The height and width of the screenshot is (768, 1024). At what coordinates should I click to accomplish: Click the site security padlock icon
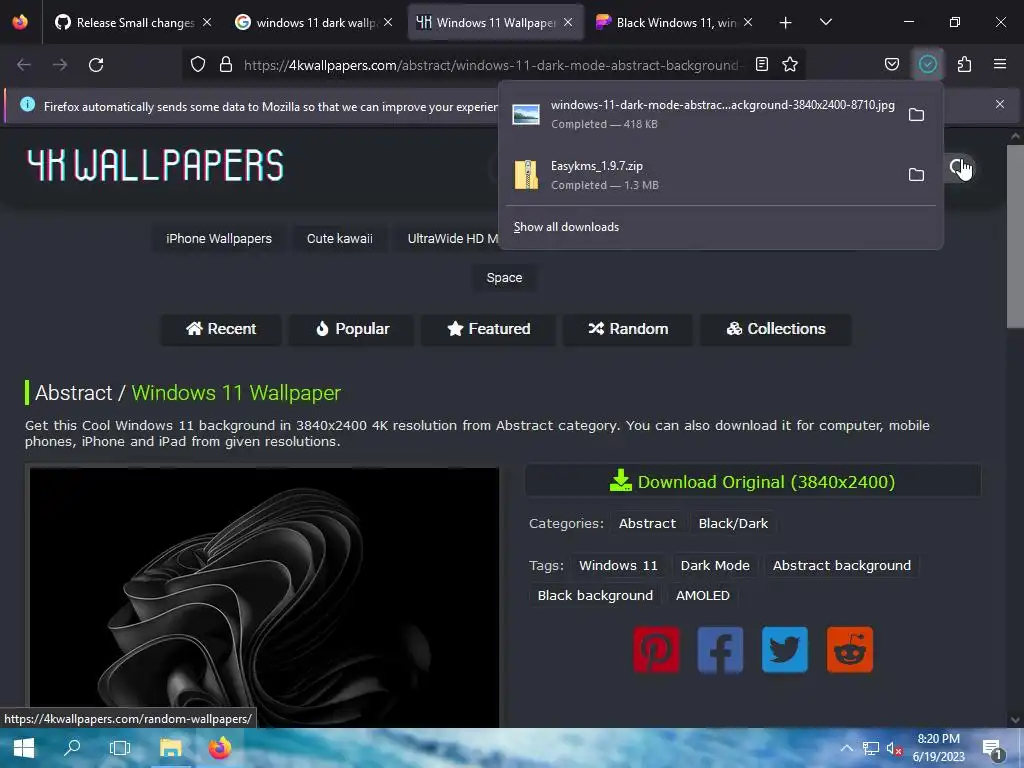[226, 65]
